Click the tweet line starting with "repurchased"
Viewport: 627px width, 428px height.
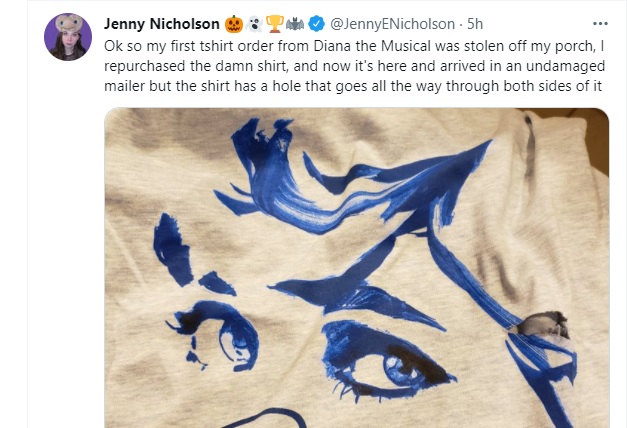point(354,66)
